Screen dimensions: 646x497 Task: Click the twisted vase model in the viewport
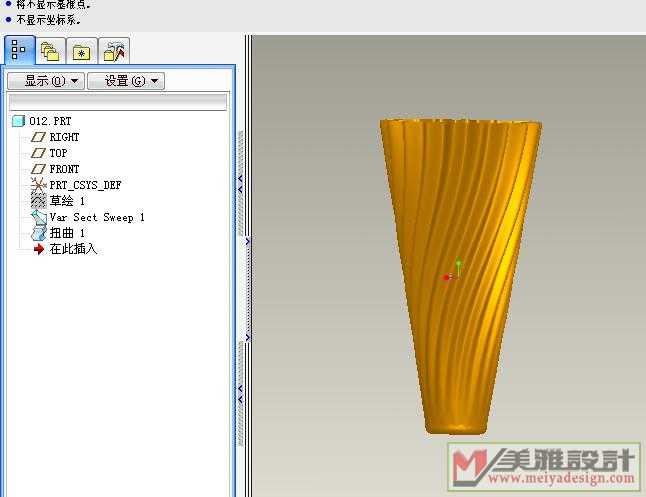pos(461,276)
